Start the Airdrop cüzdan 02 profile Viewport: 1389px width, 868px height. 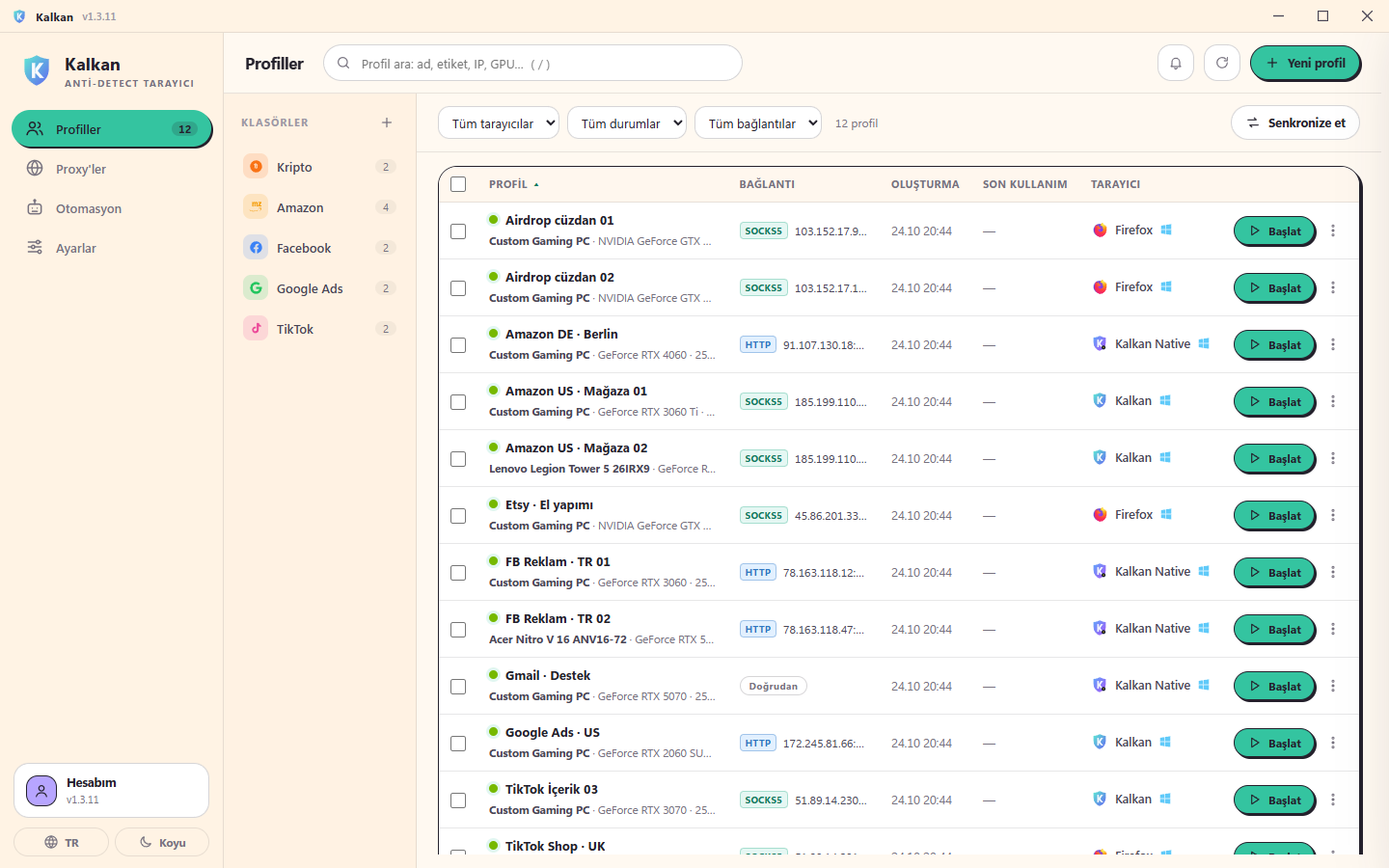point(1274,287)
